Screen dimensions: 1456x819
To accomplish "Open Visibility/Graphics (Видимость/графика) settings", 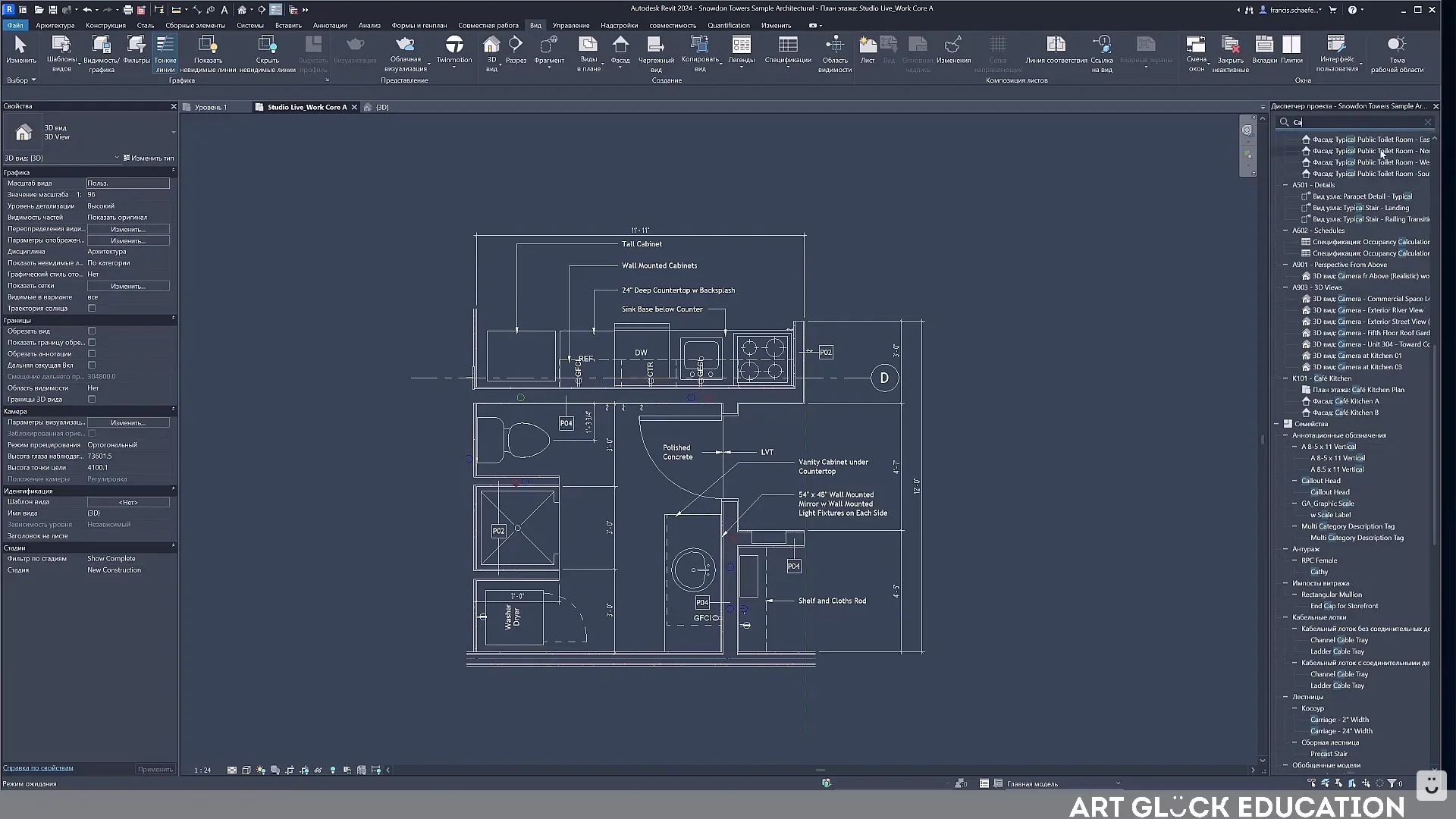I will (x=101, y=53).
